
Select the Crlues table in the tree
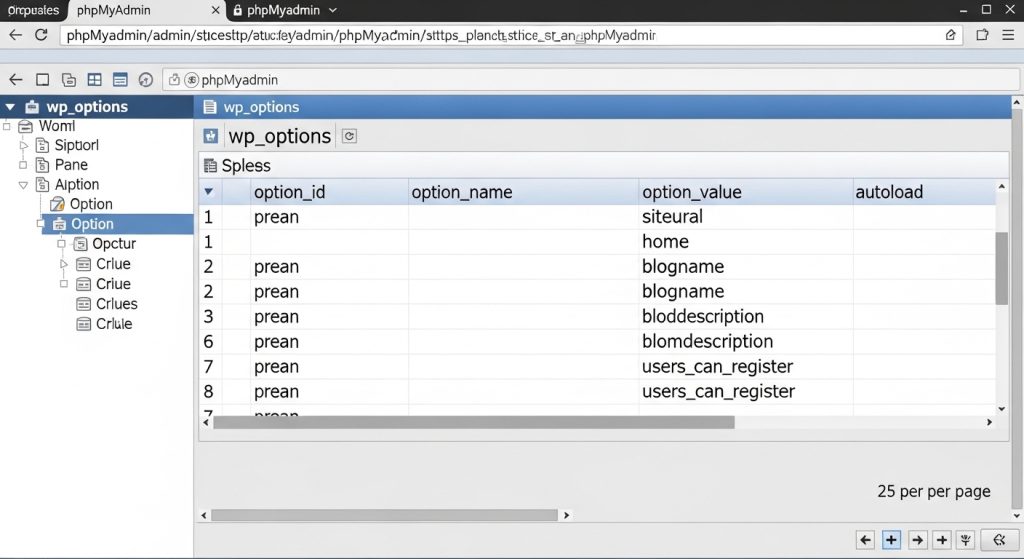click(116, 304)
